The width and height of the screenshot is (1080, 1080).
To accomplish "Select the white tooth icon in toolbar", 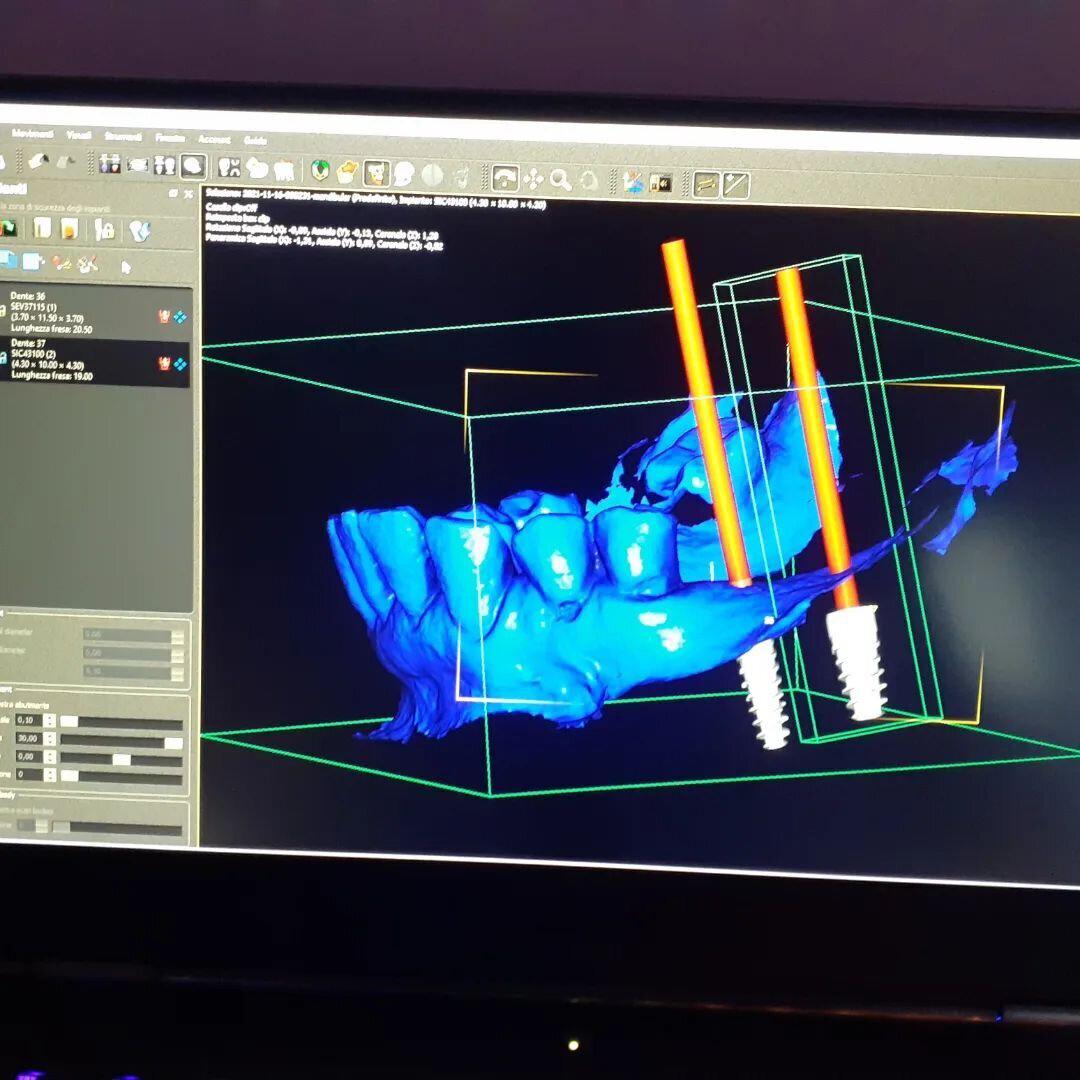I will [x=284, y=170].
